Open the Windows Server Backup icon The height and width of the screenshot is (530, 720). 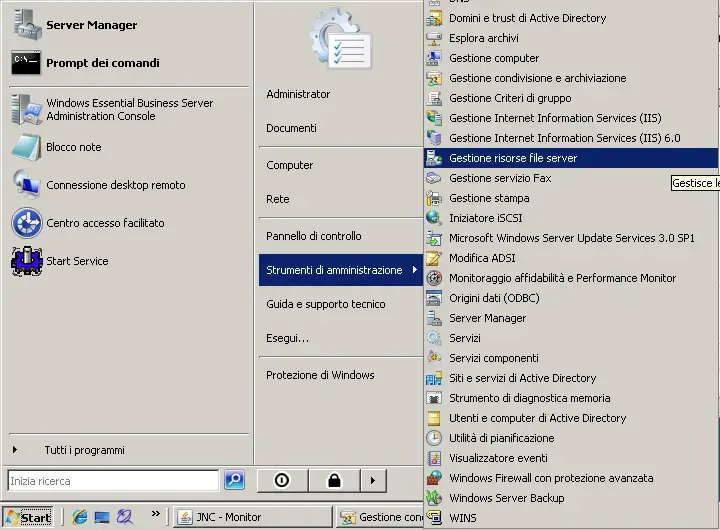(434, 498)
